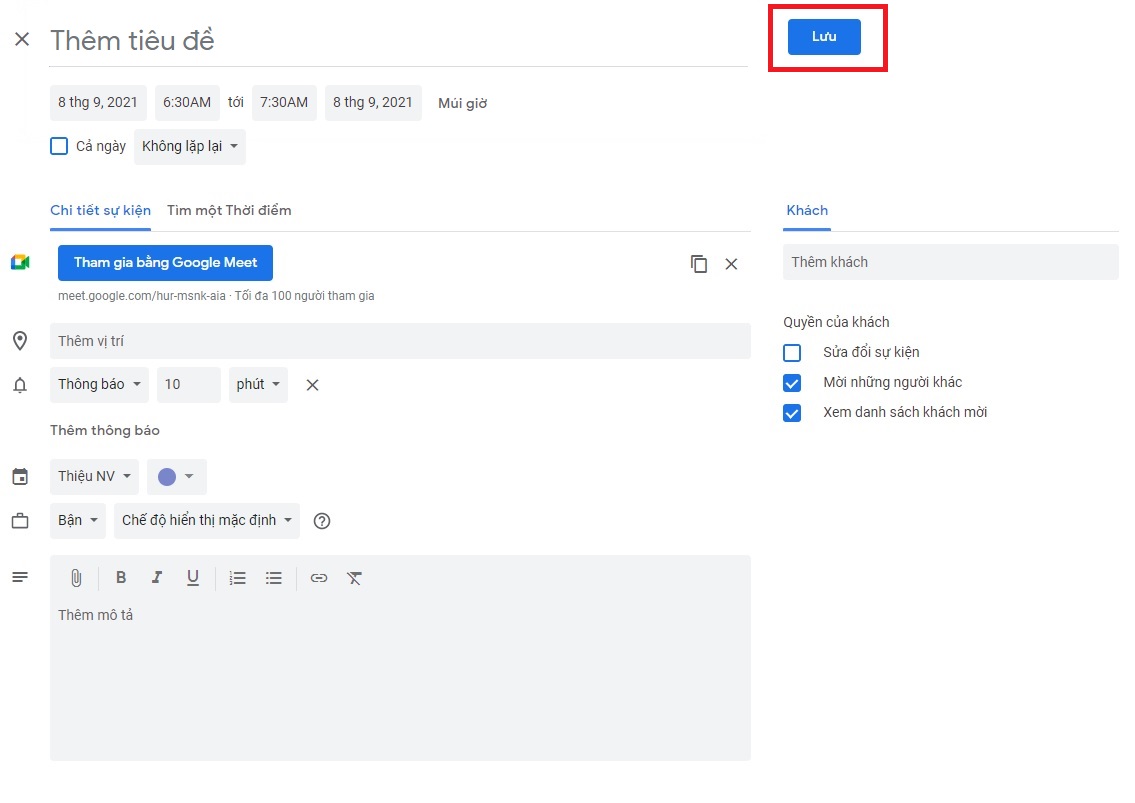The width and height of the screenshot is (1135, 803).
Task: Open the start date 8 thg 9, 2021
Action: click(98, 103)
